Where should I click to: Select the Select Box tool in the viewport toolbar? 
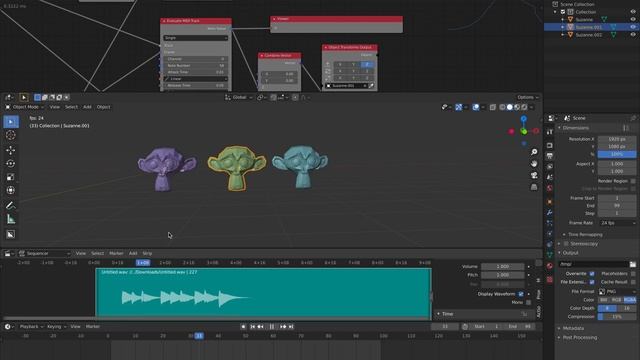11,122
